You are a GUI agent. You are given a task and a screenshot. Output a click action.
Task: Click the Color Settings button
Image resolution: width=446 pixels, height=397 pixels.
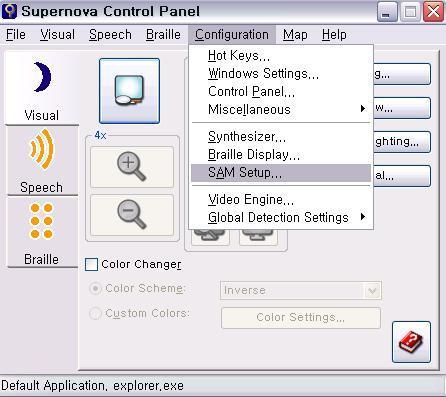pos(301,318)
